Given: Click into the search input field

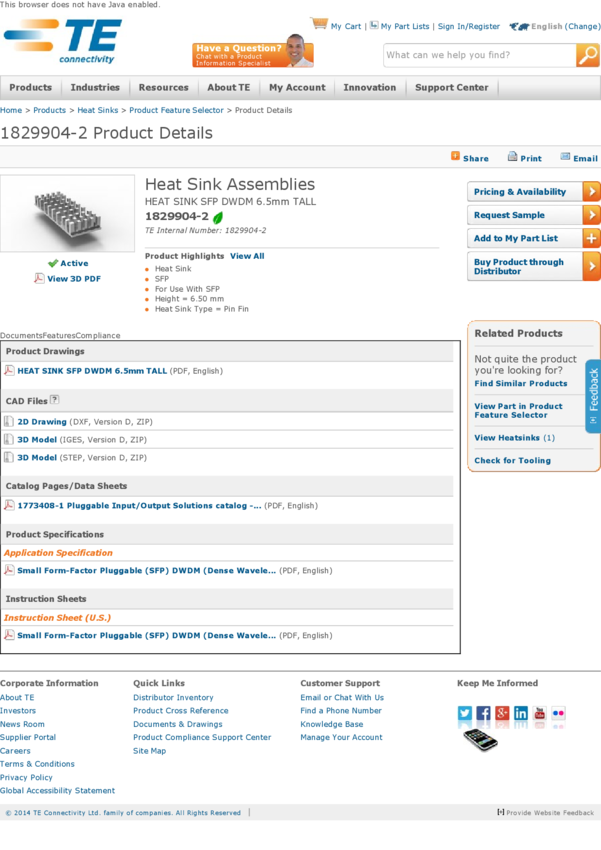Looking at the screenshot, I should pyautogui.click(x=478, y=55).
